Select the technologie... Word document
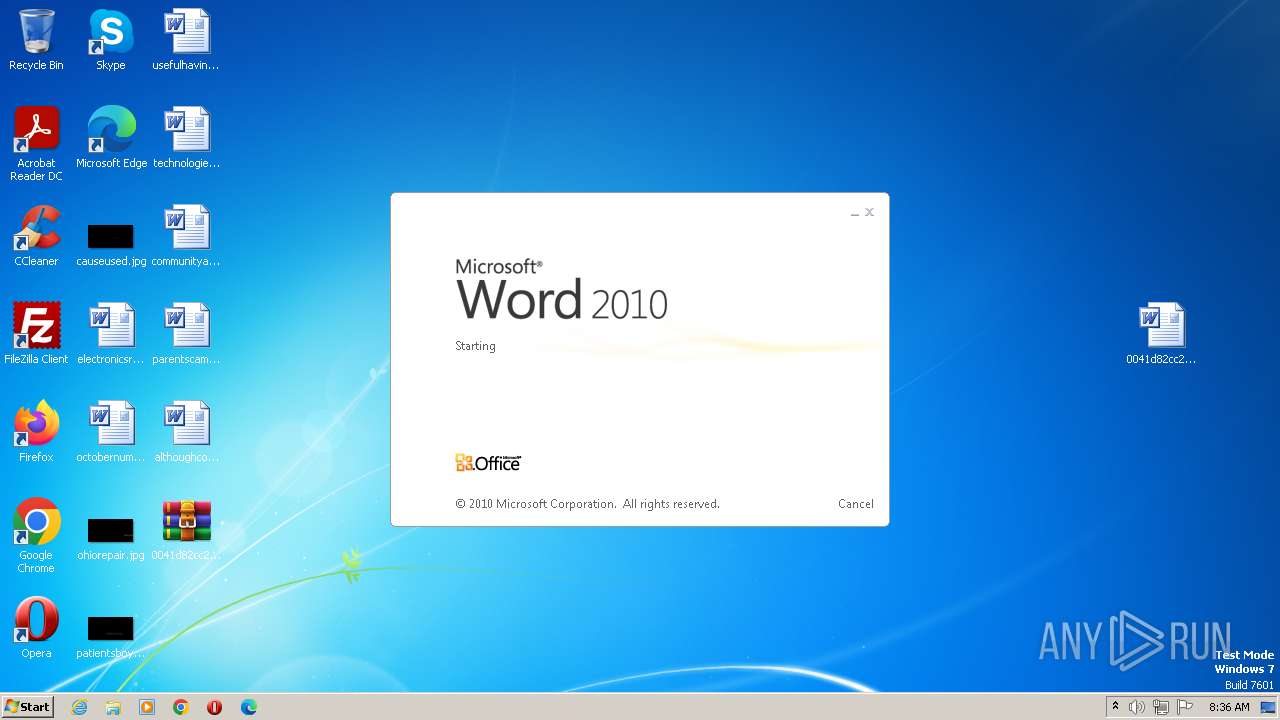 (186, 138)
